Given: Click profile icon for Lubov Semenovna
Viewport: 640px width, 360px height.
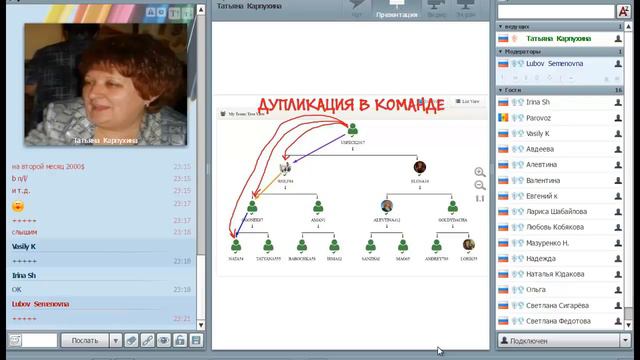Looking at the screenshot, I should 618,64.
